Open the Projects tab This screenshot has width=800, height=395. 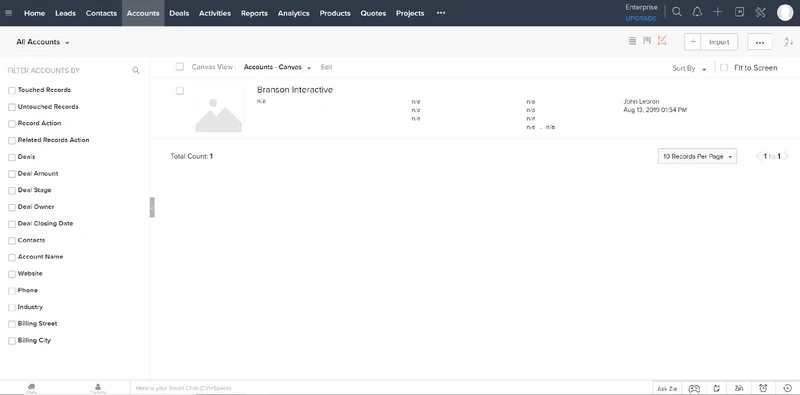[x=410, y=13]
